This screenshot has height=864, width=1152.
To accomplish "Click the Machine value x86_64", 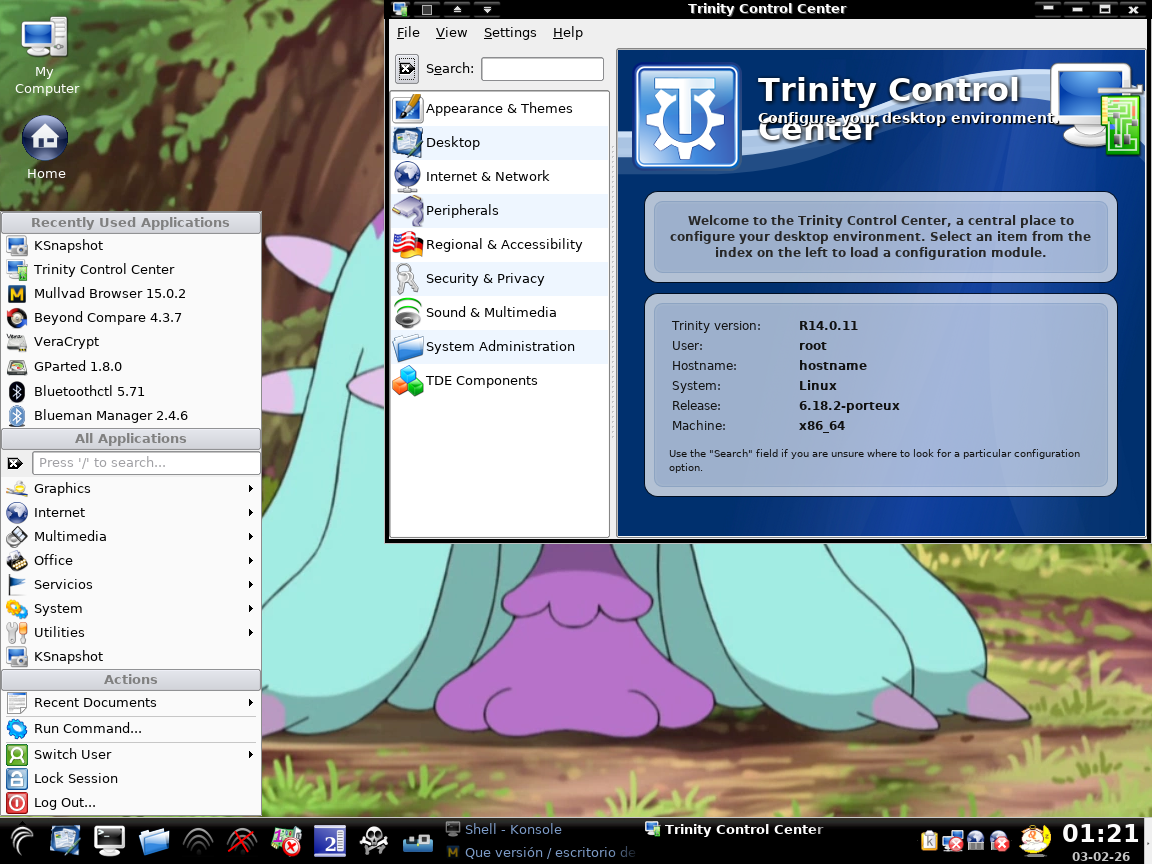I will pyautogui.click(x=821, y=426).
